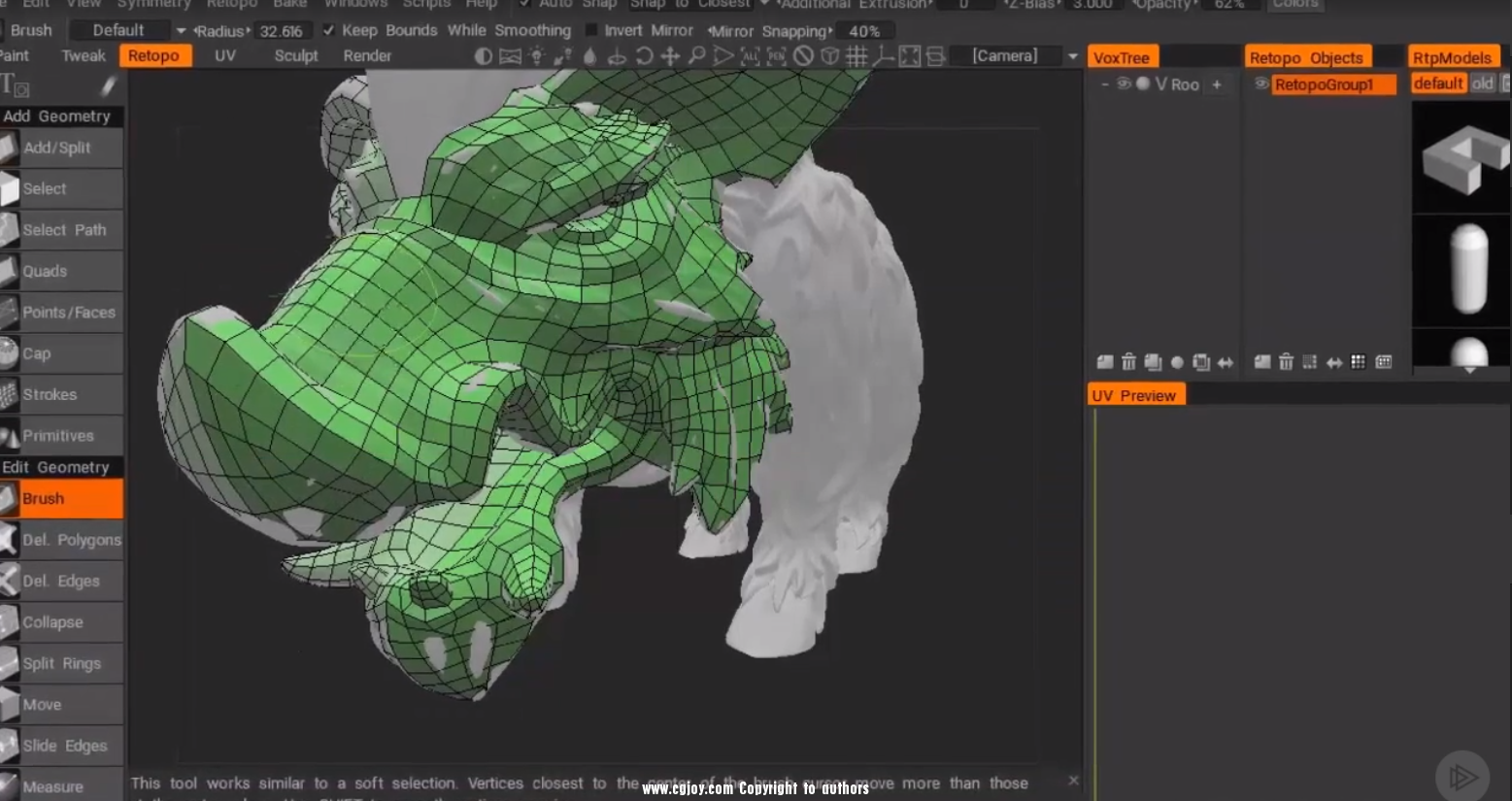The width and height of the screenshot is (1512, 801).
Task: Click the light bulb lighting icon
Action: click(536, 56)
